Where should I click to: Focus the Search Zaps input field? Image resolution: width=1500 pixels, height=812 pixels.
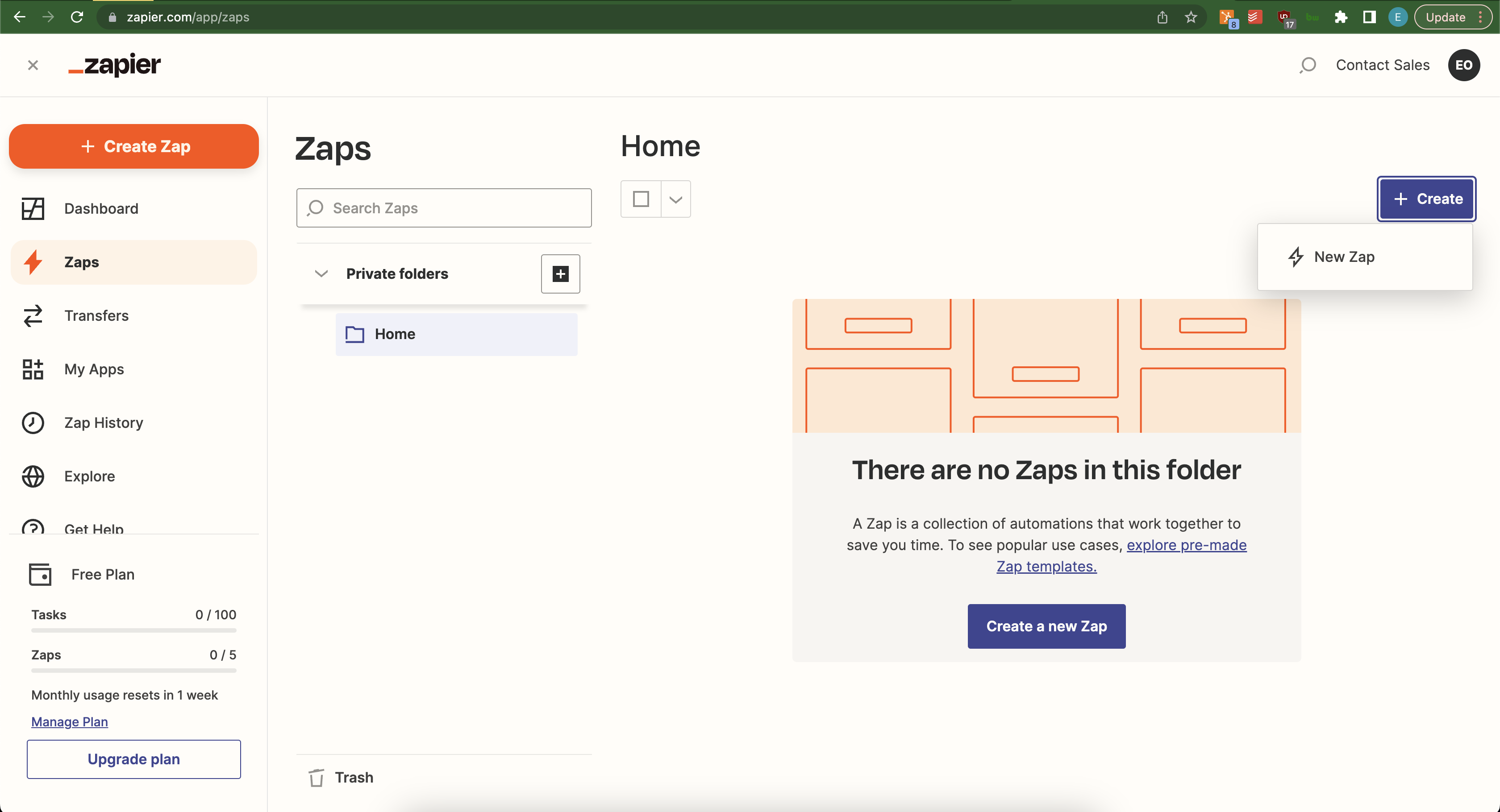coord(444,208)
